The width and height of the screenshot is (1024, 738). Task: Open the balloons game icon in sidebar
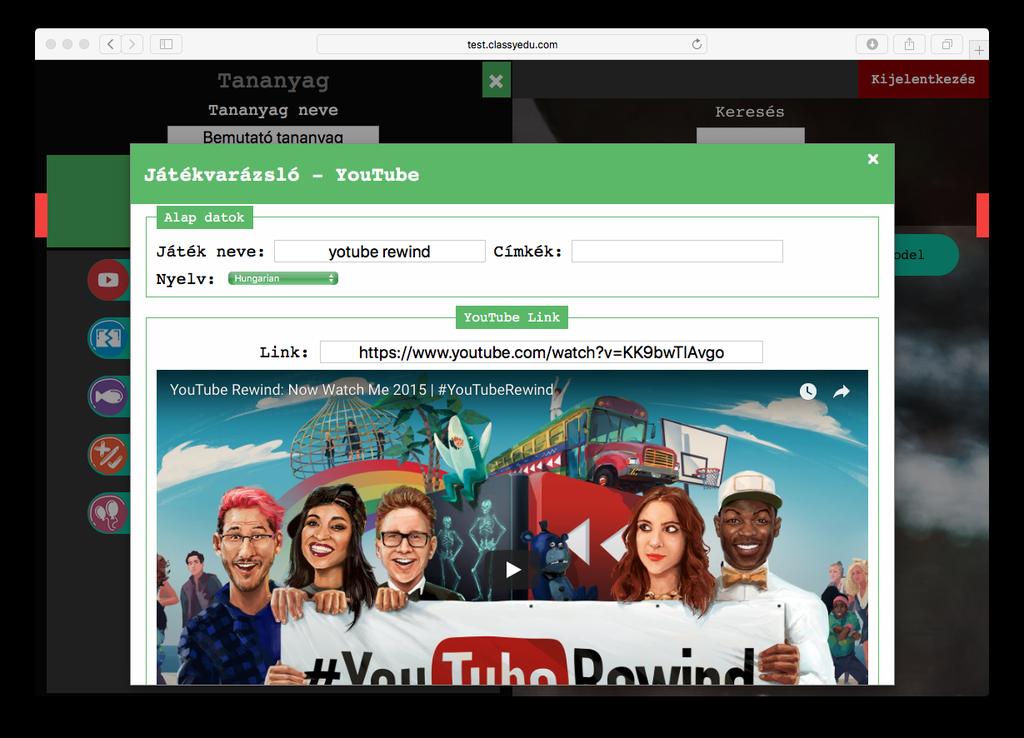108,513
